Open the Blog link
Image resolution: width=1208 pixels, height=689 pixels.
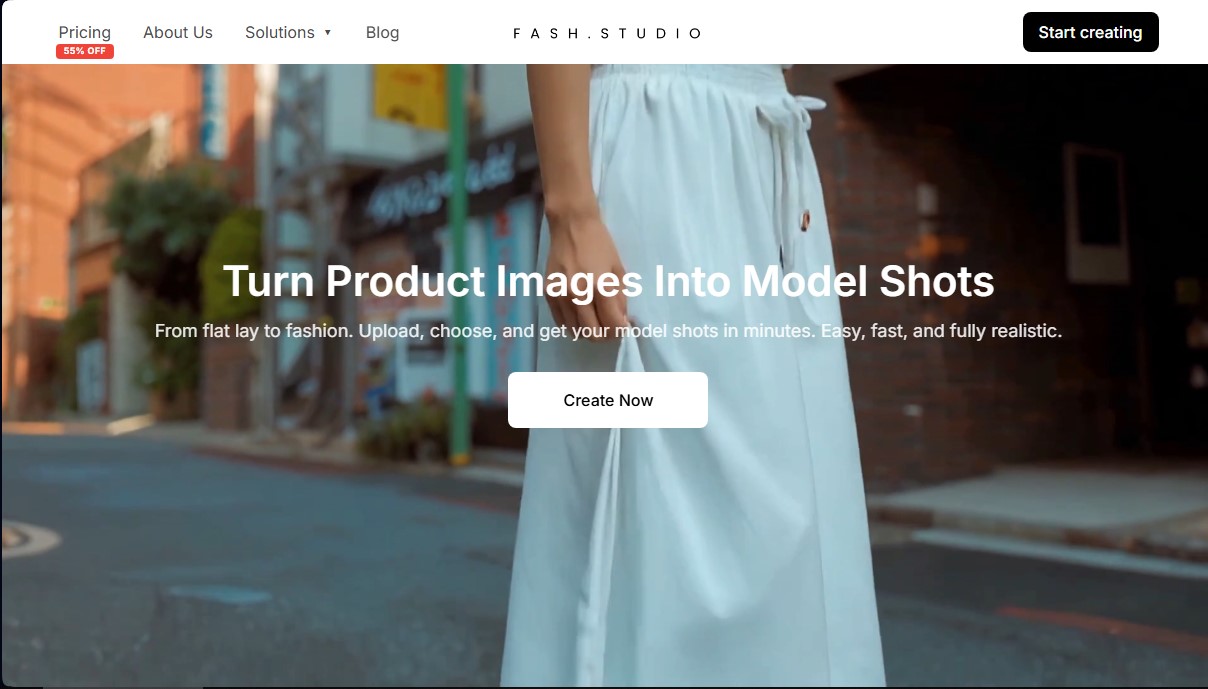pyautogui.click(x=382, y=32)
